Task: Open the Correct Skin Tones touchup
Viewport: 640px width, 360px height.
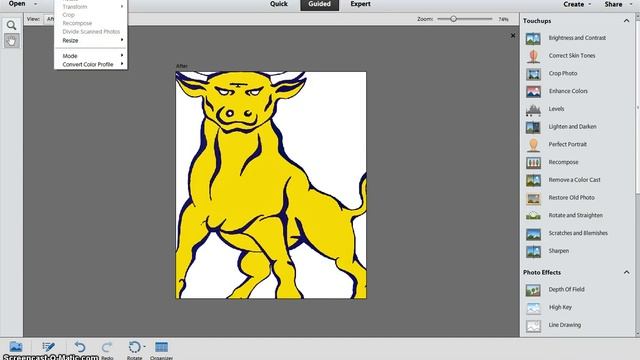Action: [560, 56]
